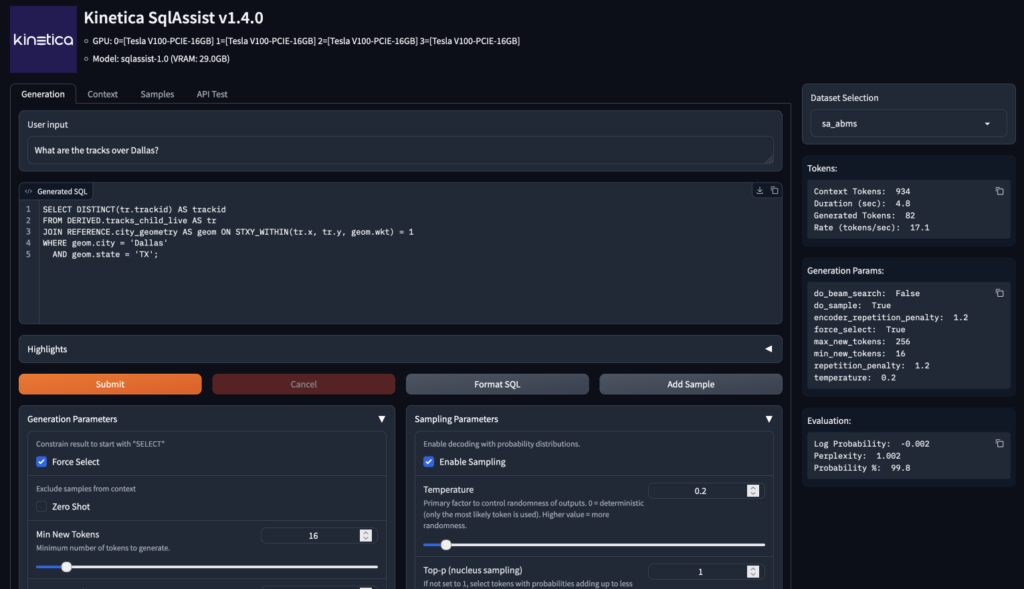Download the generated SQL code
This screenshot has width=1024, height=589.
[760, 190]
